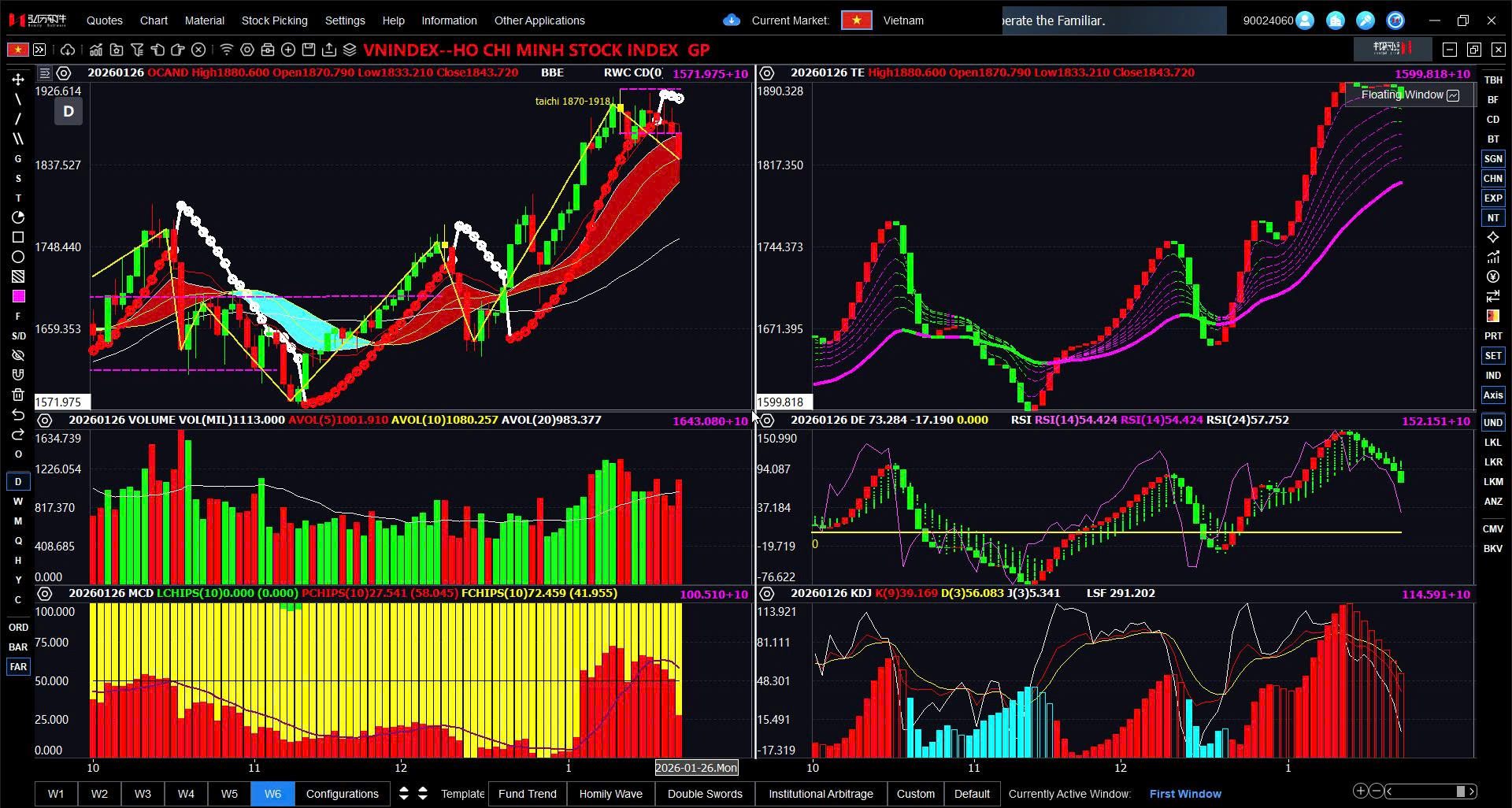Open the filter funnel tool in the toolbar
The width and height of the screenshot is (1512, 808).
(137, 50)
